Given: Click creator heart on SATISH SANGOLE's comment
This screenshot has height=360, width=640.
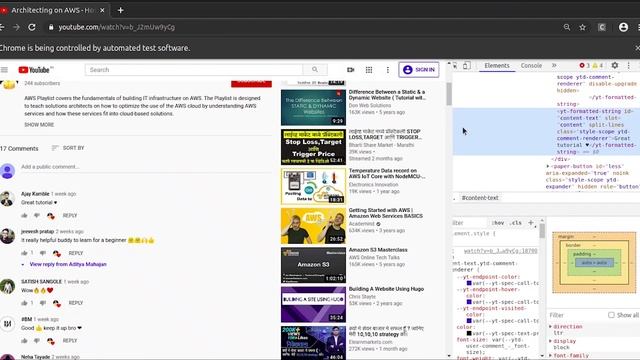Looking at the screenshot, I should [x=56, y=303].
